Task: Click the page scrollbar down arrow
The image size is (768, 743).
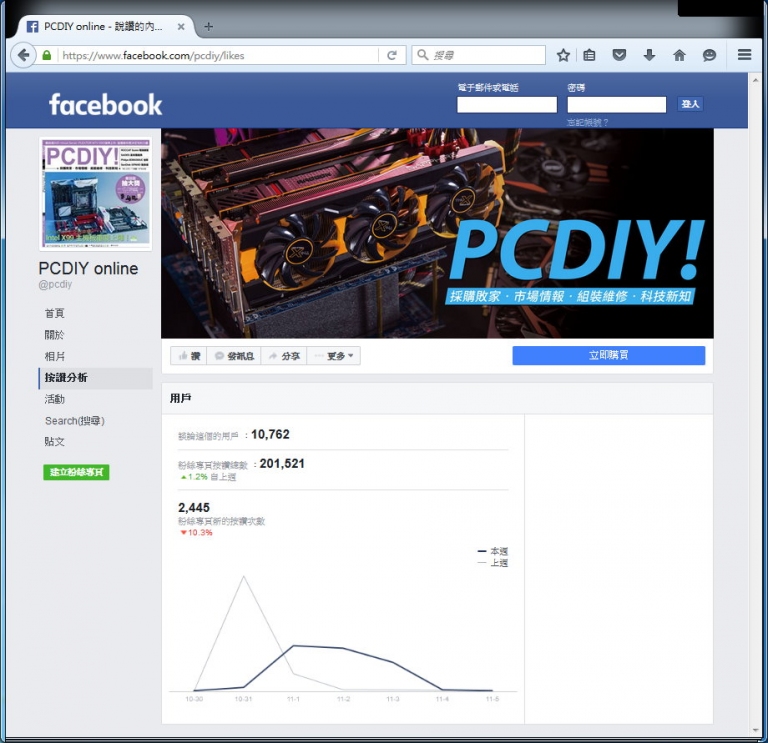Action: tap(755, 730)
